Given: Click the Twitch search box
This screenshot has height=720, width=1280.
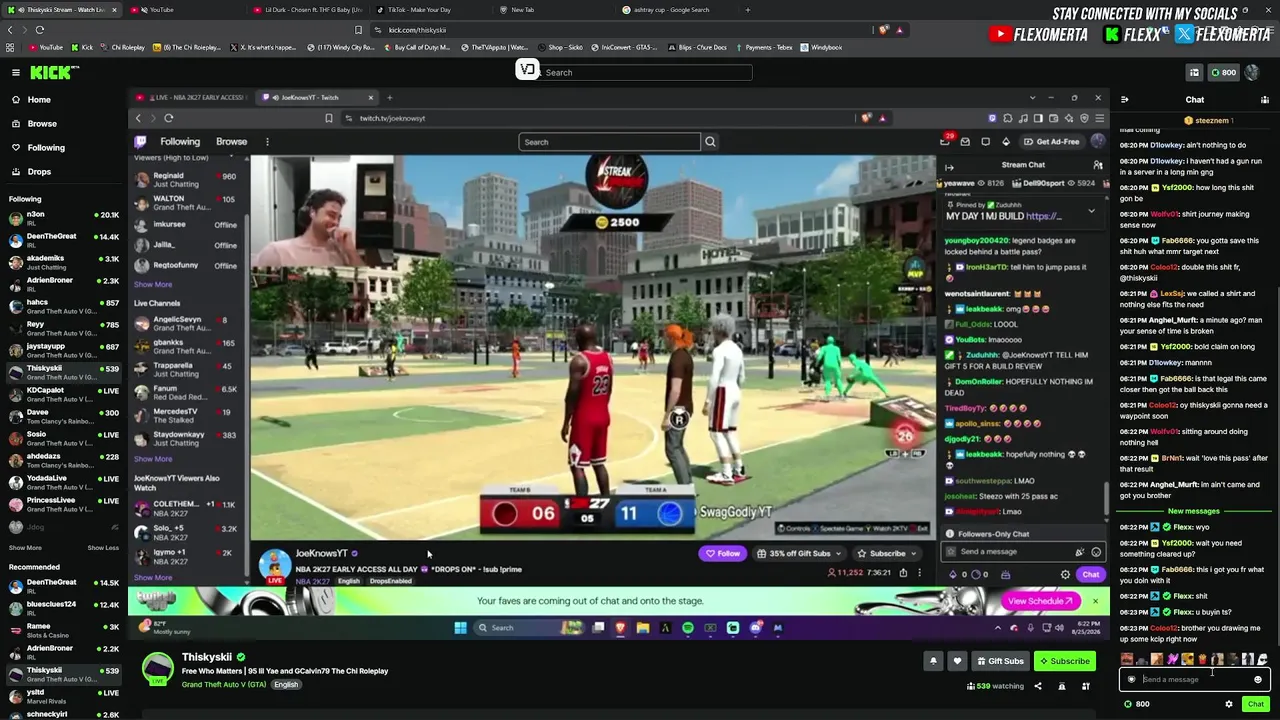Looking at the screenshot, I should tap(609, 142).
